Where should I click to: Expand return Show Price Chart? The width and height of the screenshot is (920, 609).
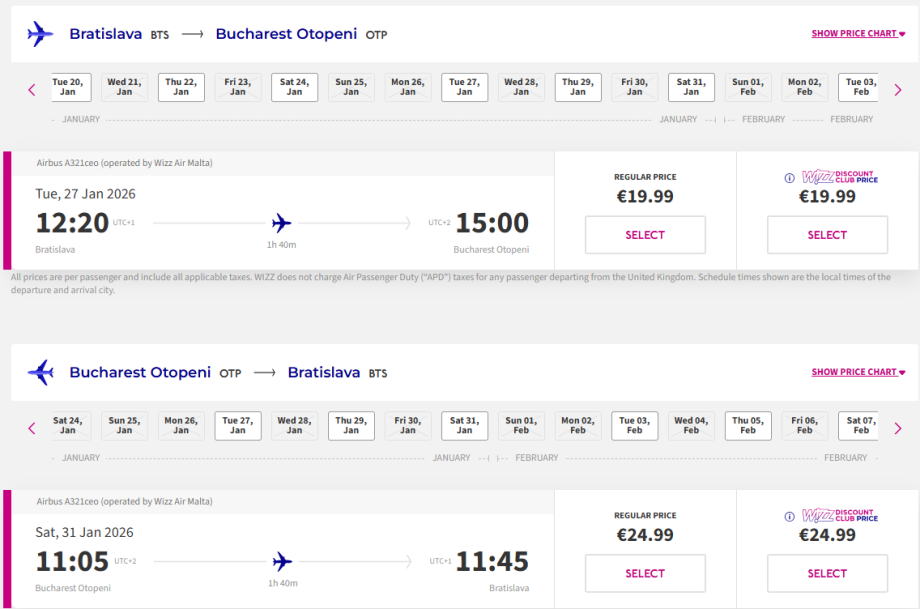[x=858, y=372]
